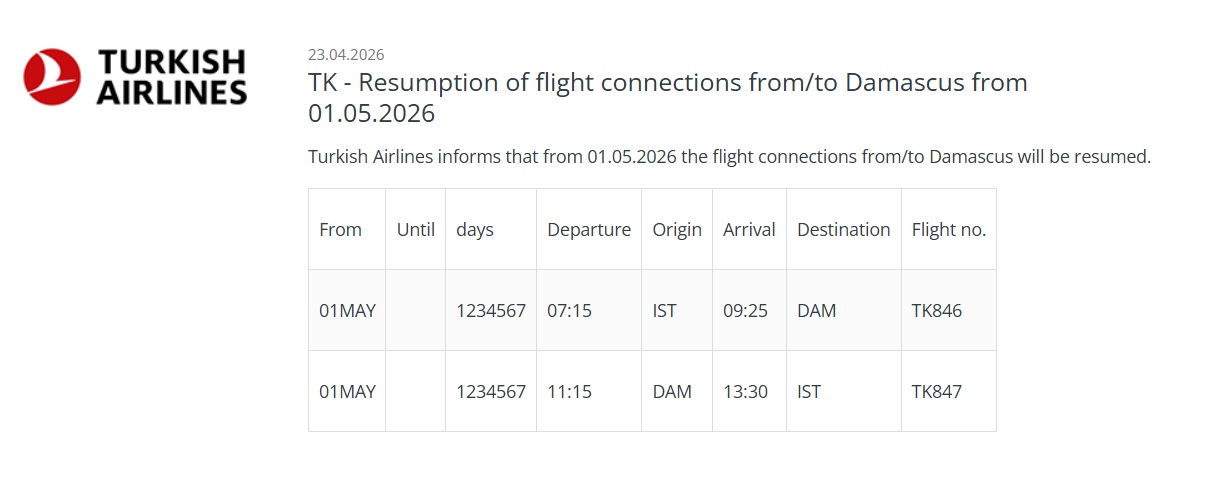
Task: Click the announcement paragraph about resumed connections
Action: tap(729, 157)
